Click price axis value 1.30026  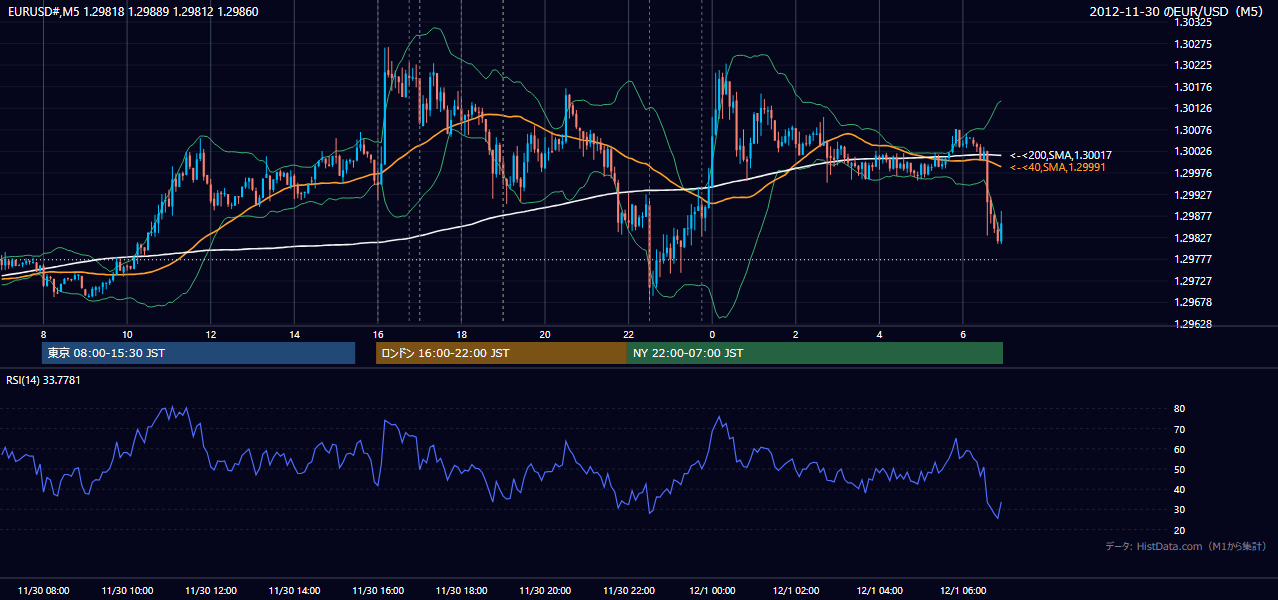(1194, 151)
